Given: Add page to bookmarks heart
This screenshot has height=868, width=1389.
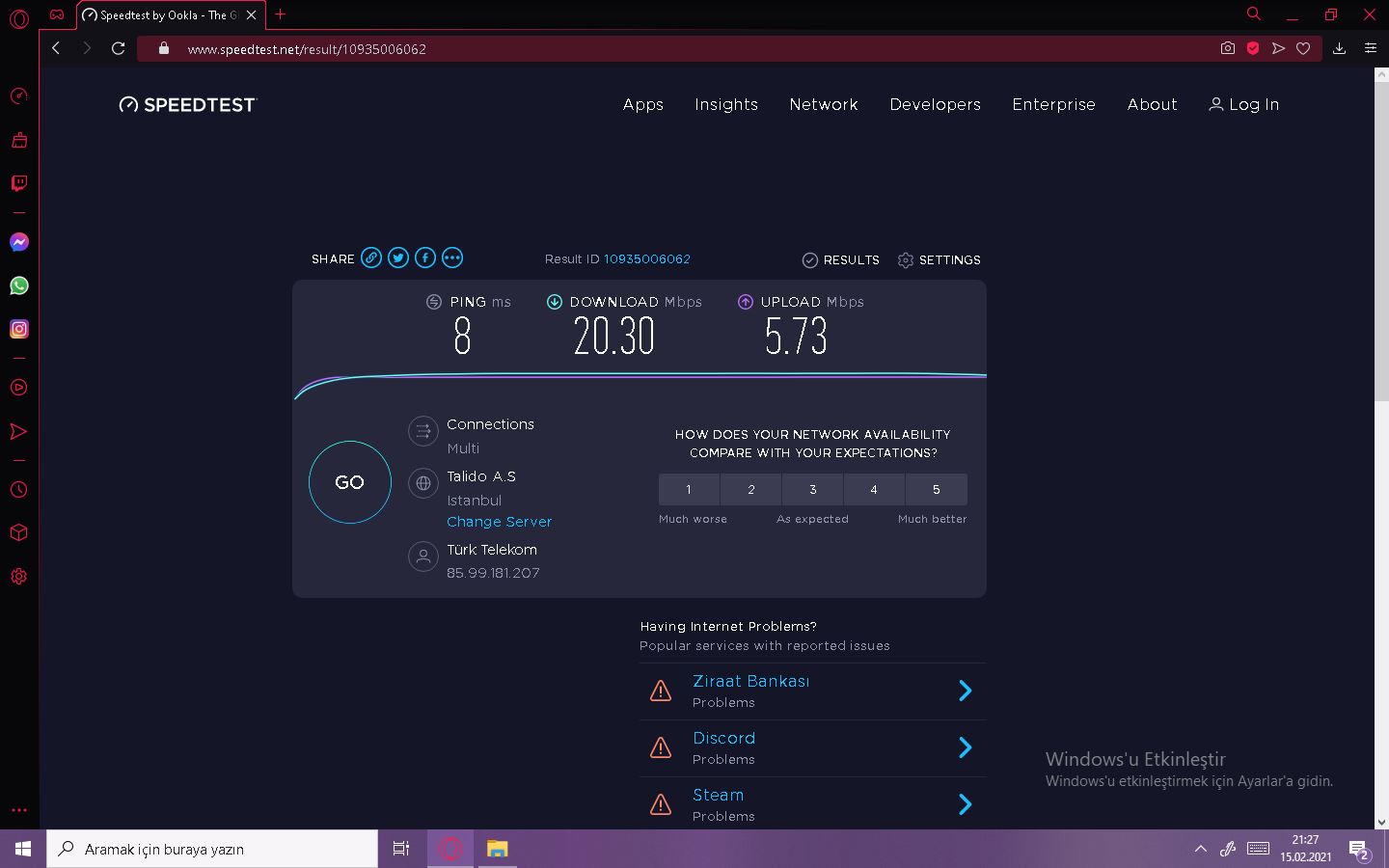Looking at the screenshot, I should click(1303, 48).
